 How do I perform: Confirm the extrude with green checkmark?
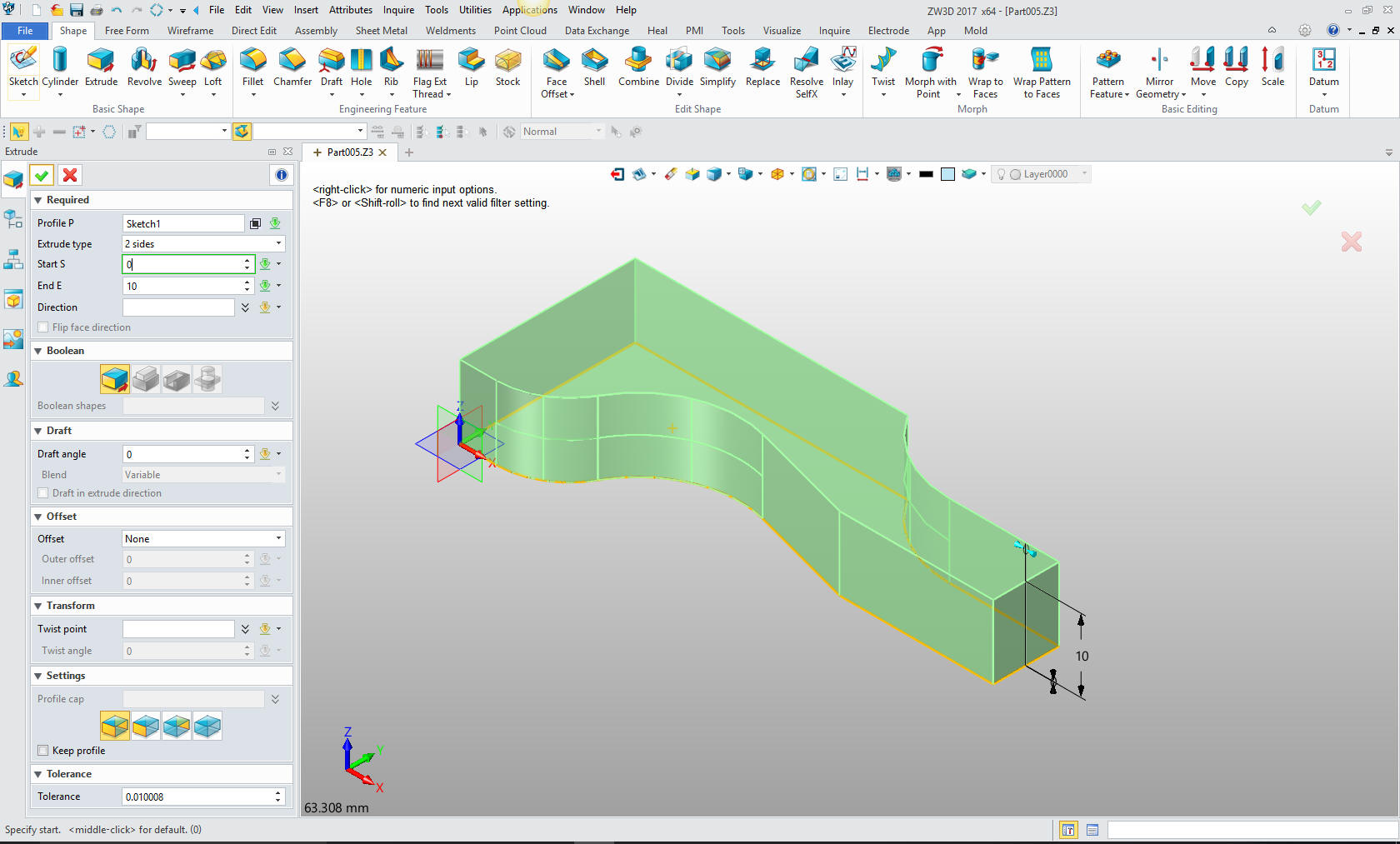point(42,175)
